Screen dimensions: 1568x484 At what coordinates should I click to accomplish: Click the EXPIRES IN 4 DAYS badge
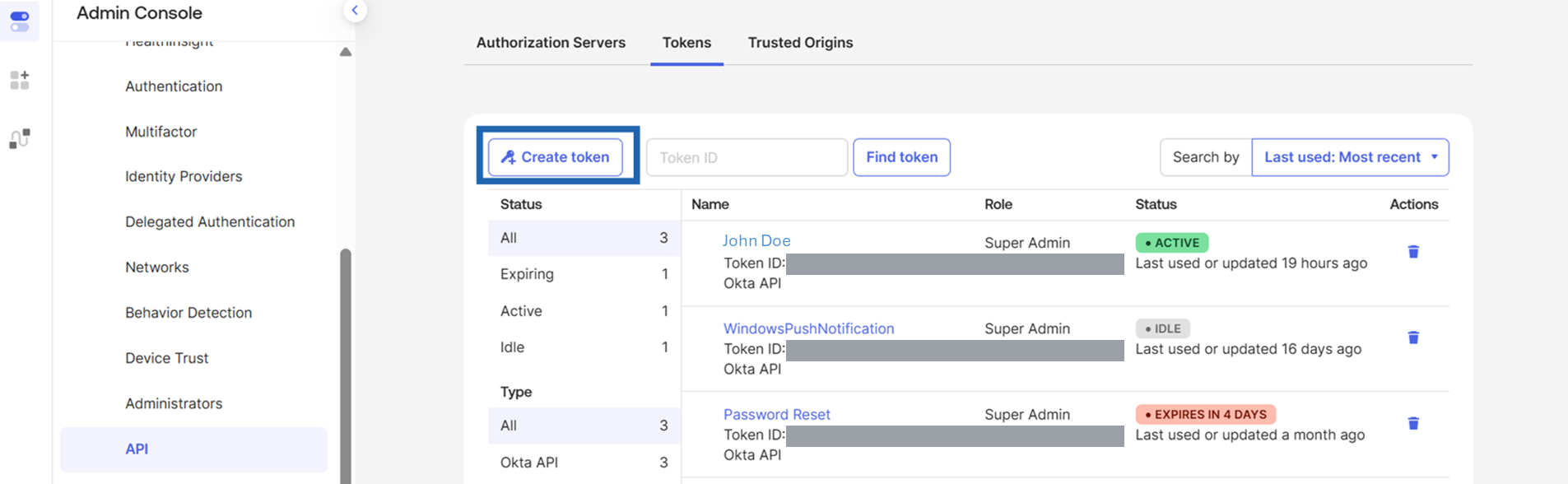point(1206,414)
